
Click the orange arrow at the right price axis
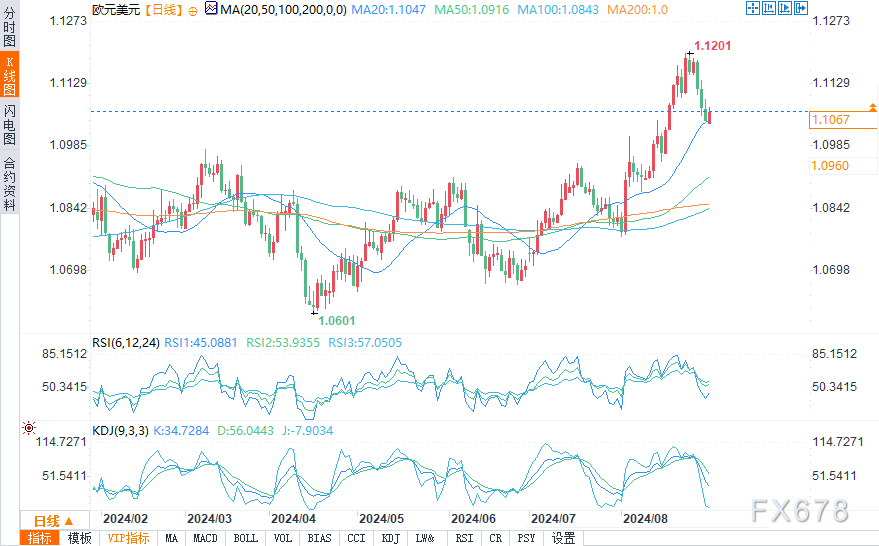(872, 107)
